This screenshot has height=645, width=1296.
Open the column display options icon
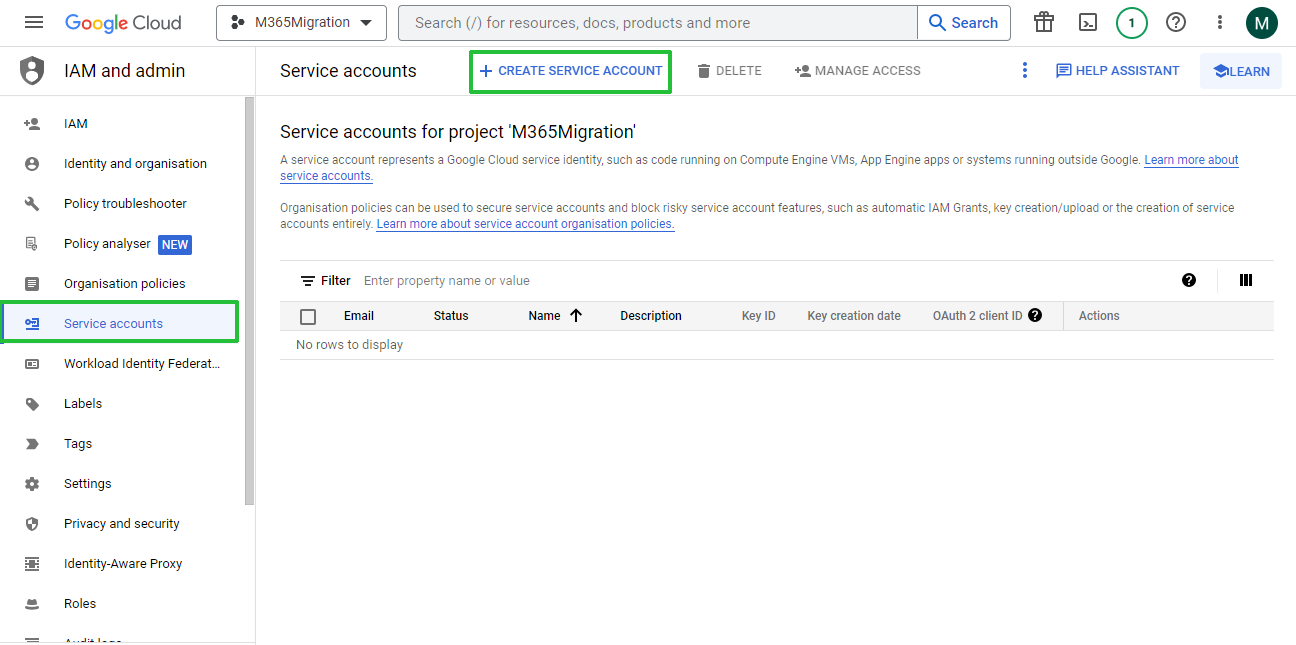pyautogui.click(x=1246, y=280)
